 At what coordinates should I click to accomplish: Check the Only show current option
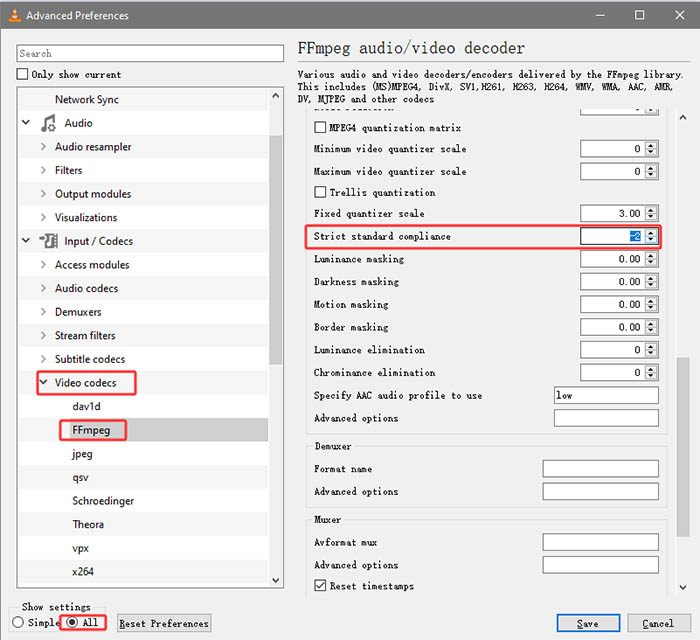23,75
